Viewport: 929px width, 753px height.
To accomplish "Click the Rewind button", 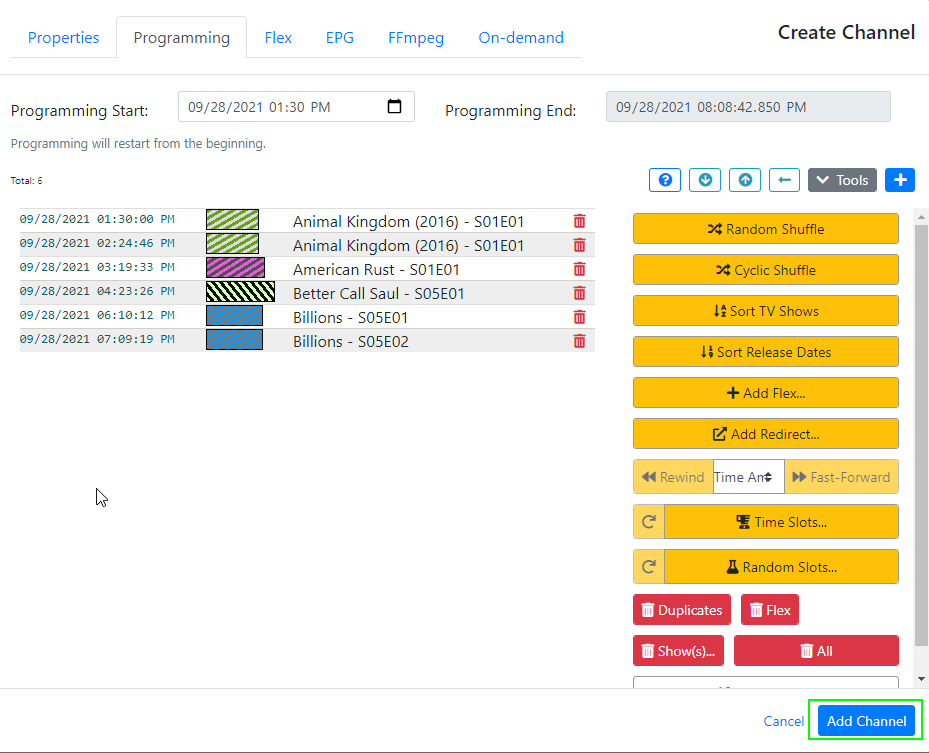I will 673,477.
